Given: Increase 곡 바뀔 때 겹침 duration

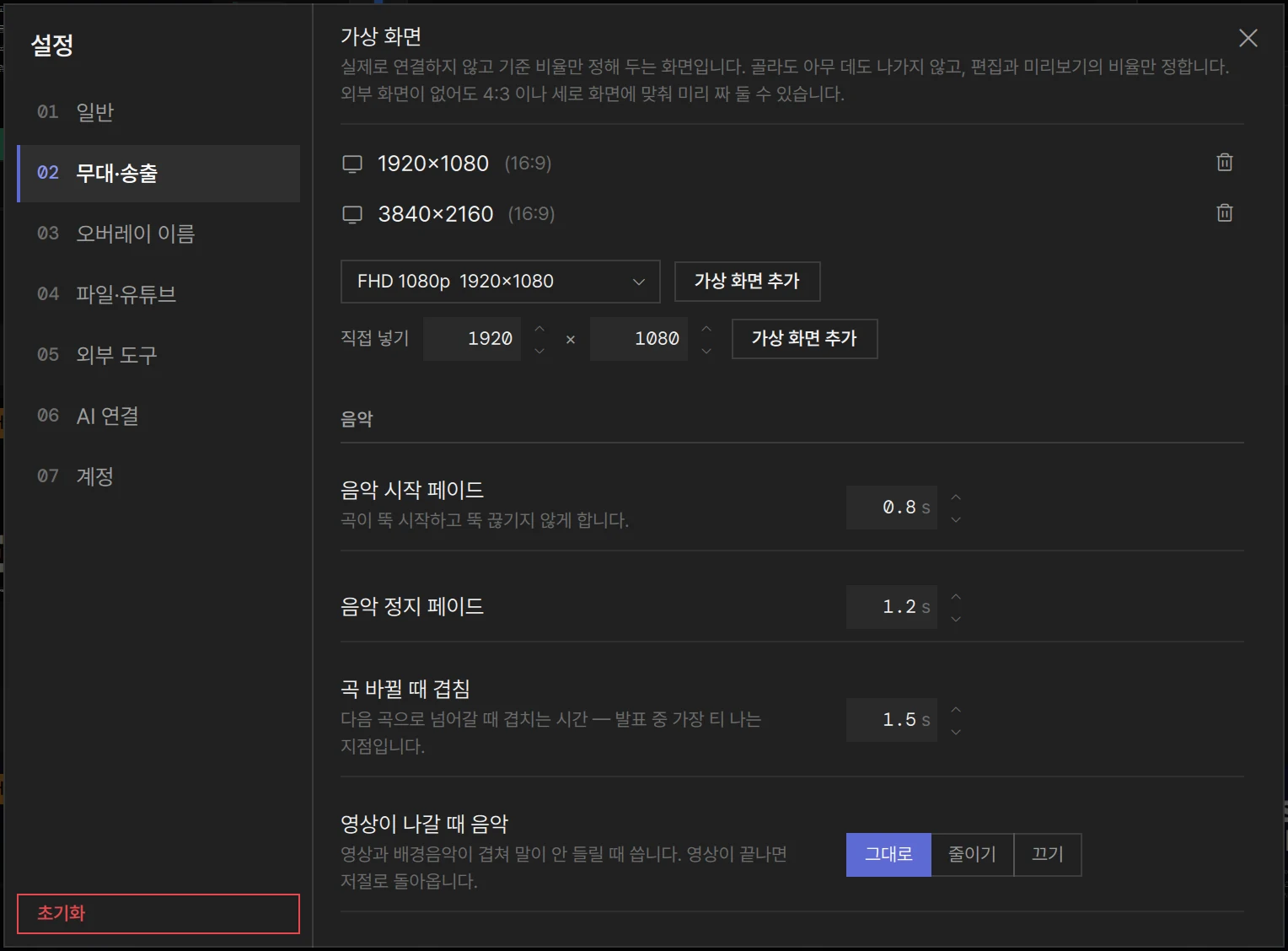Looking at the screenshot, I should click(x=956, y=710).
